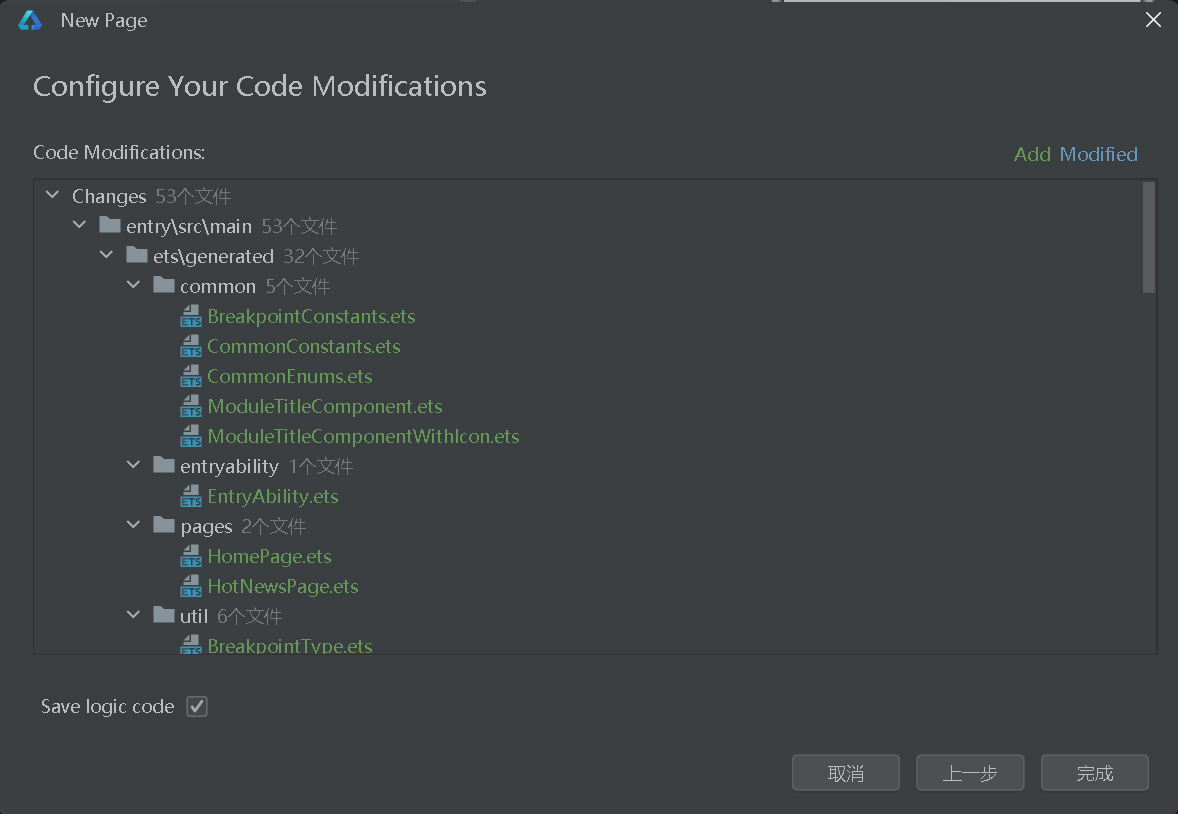Toggle the Save logic code checkbox

[x=197, y=707]
